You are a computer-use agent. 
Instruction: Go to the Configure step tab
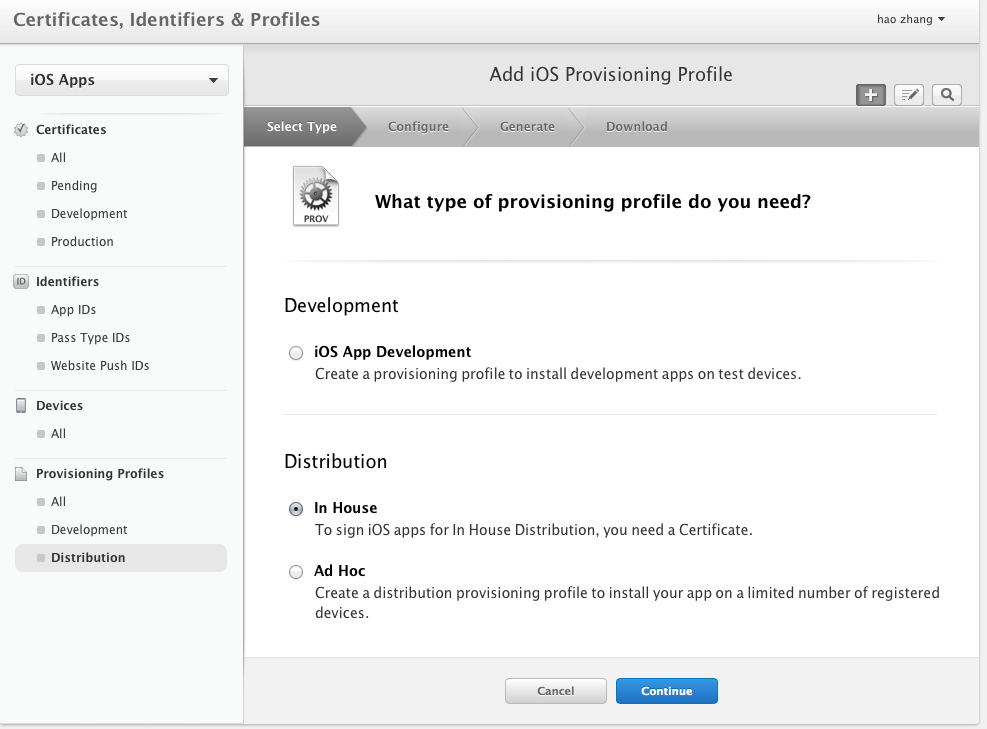(418, 127)
